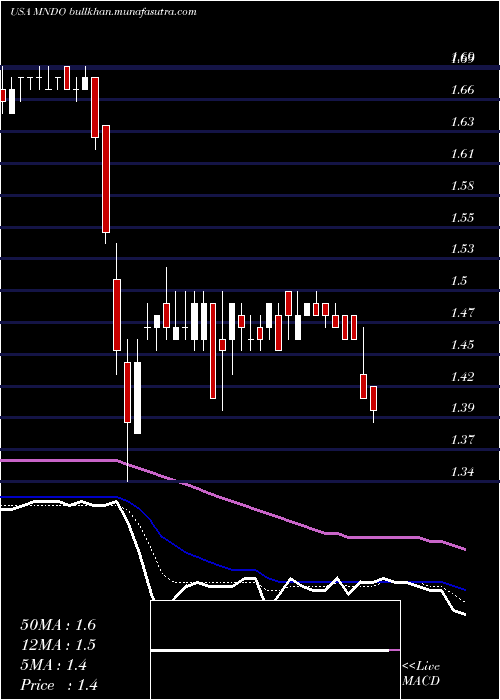Click the <<Live MACD label
The height and width of the screenshot is (700, 500).
(x=421, y=674)
